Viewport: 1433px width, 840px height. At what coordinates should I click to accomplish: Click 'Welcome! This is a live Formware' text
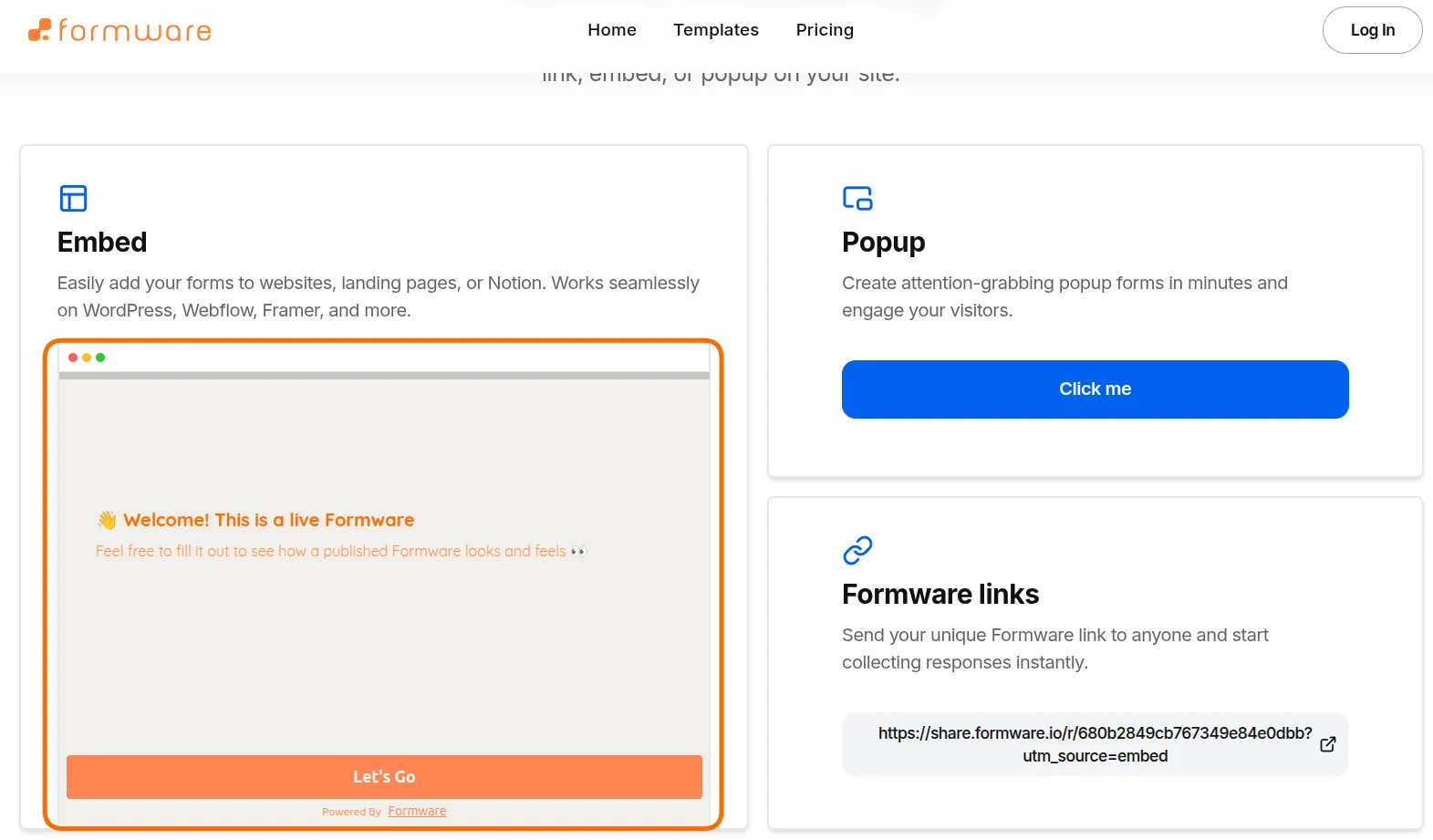(x=268, y=520)
